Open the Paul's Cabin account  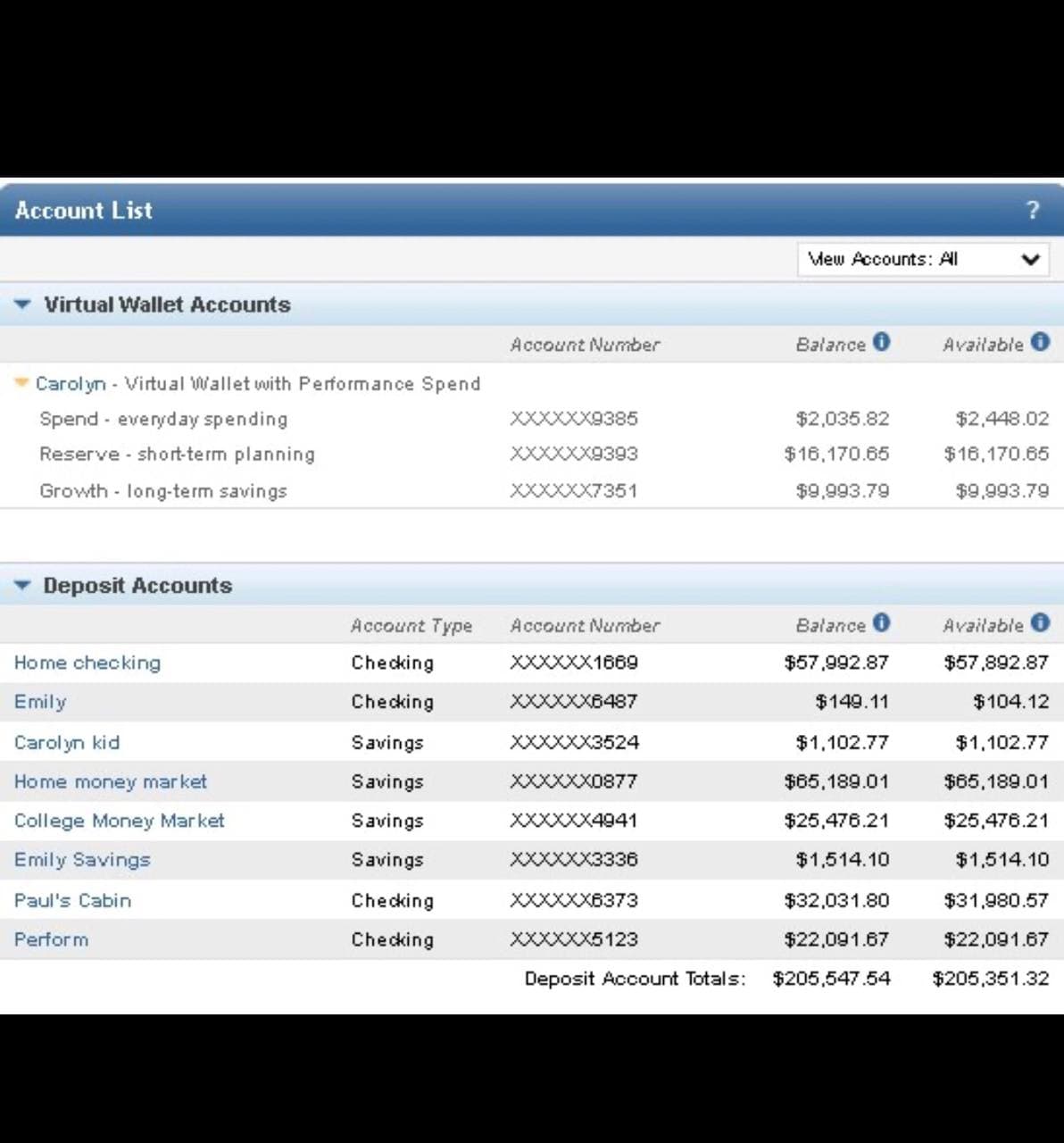[72, 900]
